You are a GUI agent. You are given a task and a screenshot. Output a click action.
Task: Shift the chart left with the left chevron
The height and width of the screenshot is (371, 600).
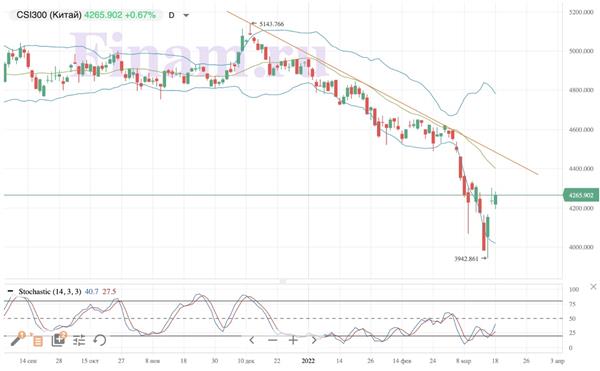pyautogui.click(x=252, y=340)
